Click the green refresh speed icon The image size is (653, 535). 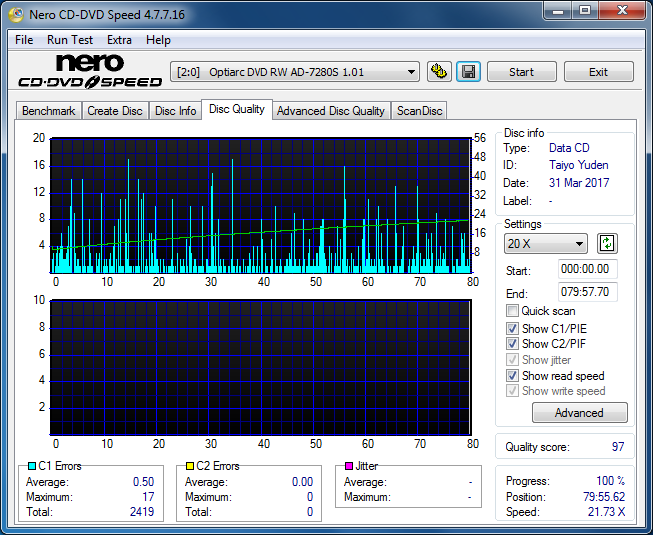click(x=607, y=243)
